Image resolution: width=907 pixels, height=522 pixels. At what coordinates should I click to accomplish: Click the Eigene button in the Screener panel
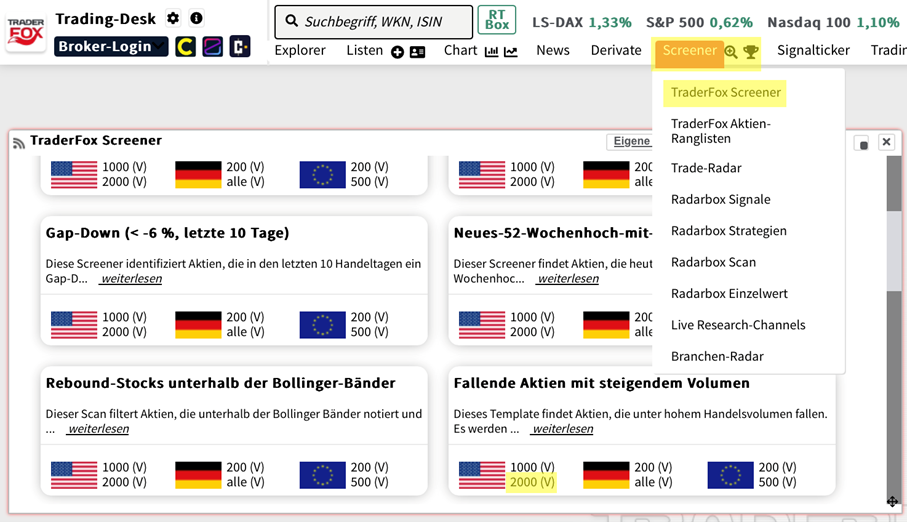(629, 141)
